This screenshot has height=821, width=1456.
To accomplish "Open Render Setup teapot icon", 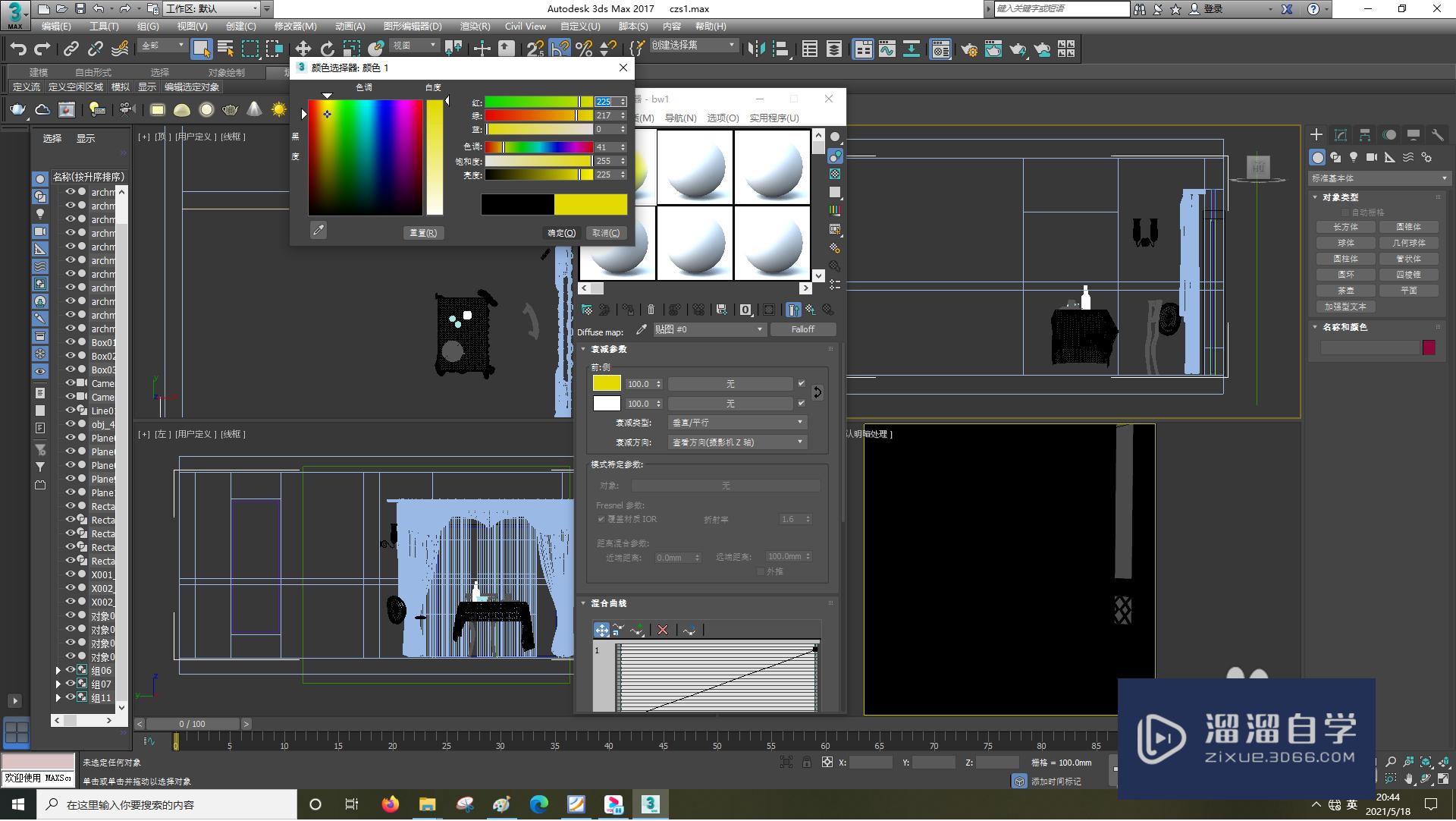I will tap(969, 49).
